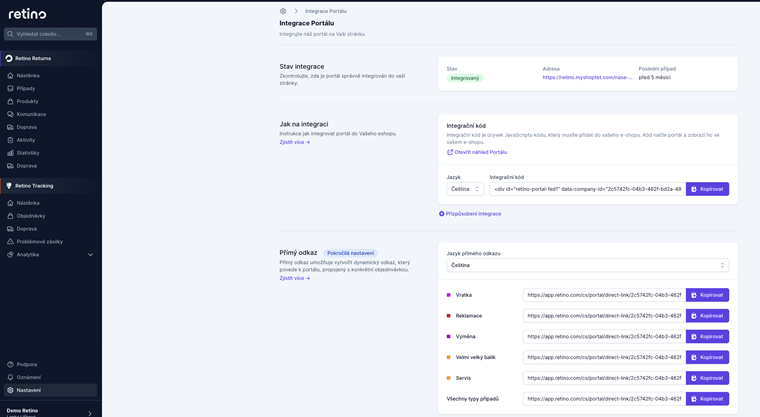
Task: Click the Statistiky chart icon
Action: click(x=10, y=153)
